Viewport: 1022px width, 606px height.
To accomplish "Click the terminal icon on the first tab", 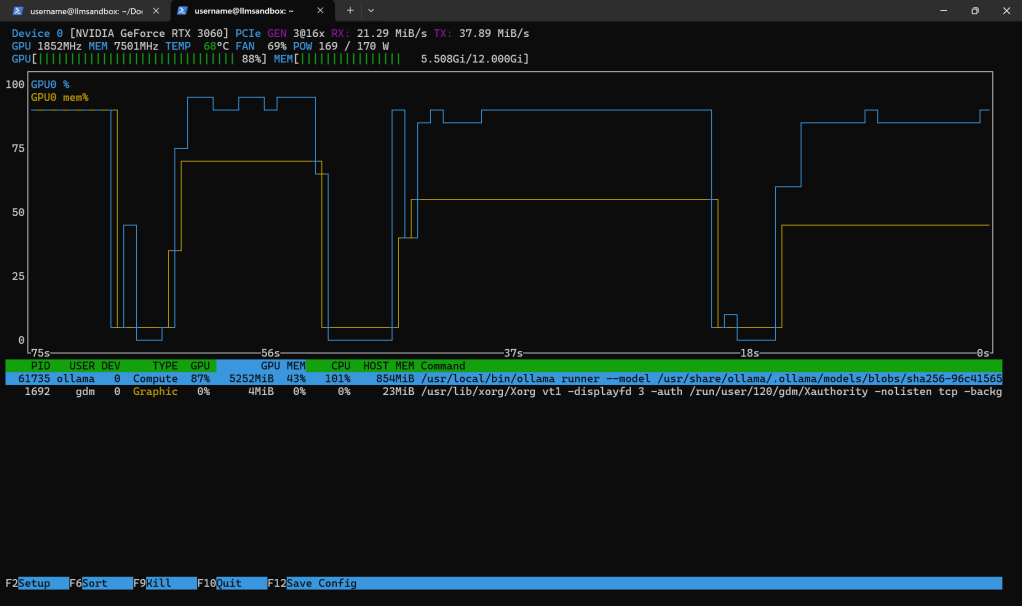I will (17, 10).
